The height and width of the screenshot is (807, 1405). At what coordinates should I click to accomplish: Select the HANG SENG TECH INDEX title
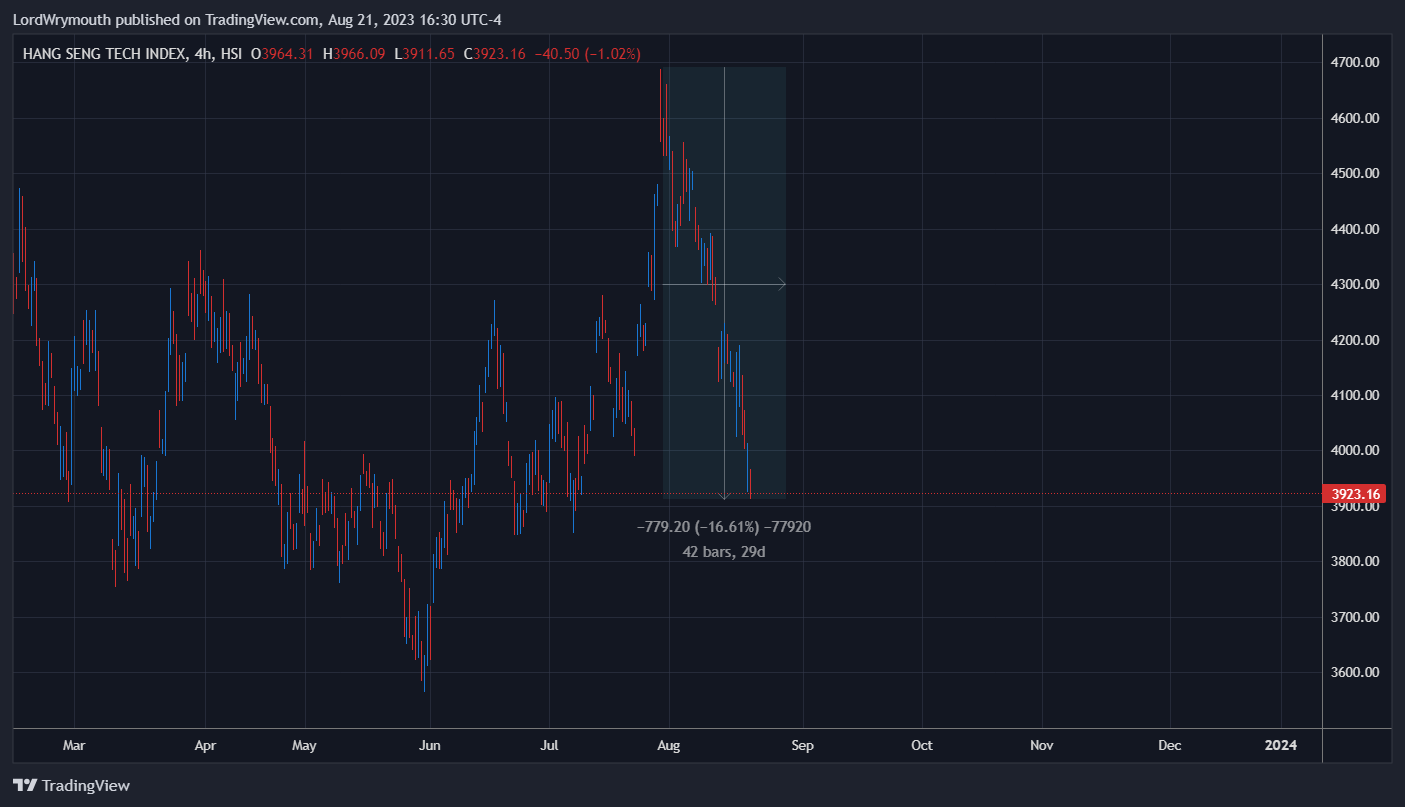tap(103, 54)
